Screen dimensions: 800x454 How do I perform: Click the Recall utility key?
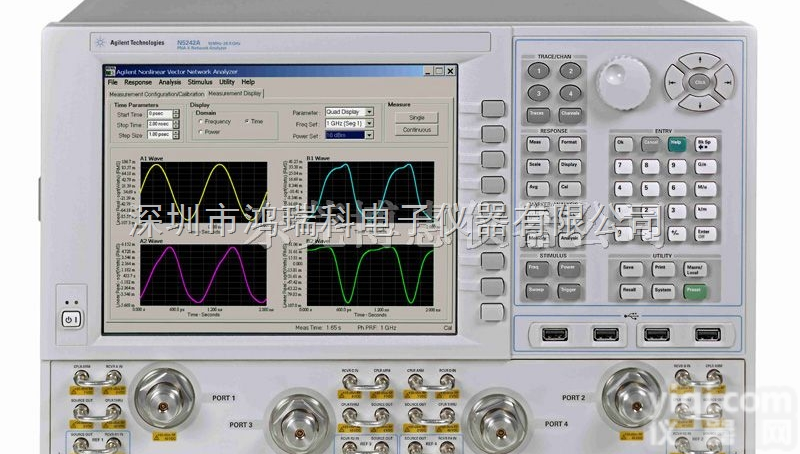click(x=631, y=292)
